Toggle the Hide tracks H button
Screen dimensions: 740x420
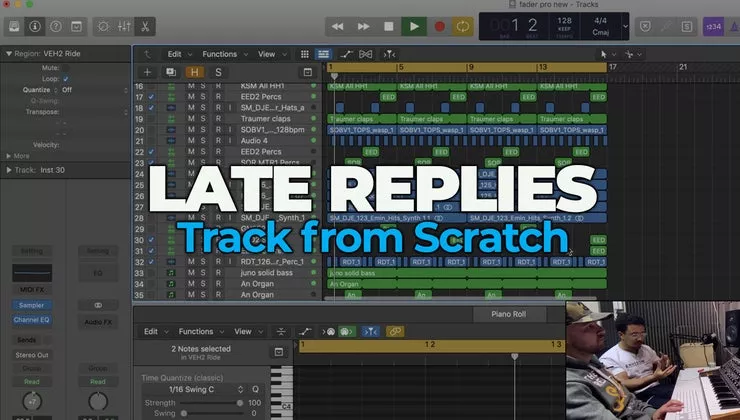click(194, 72)
